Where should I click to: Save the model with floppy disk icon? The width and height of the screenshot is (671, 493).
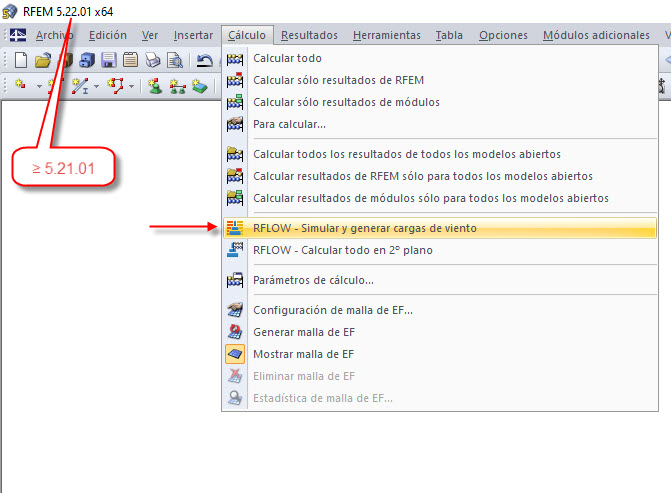[x=109, y=60]
